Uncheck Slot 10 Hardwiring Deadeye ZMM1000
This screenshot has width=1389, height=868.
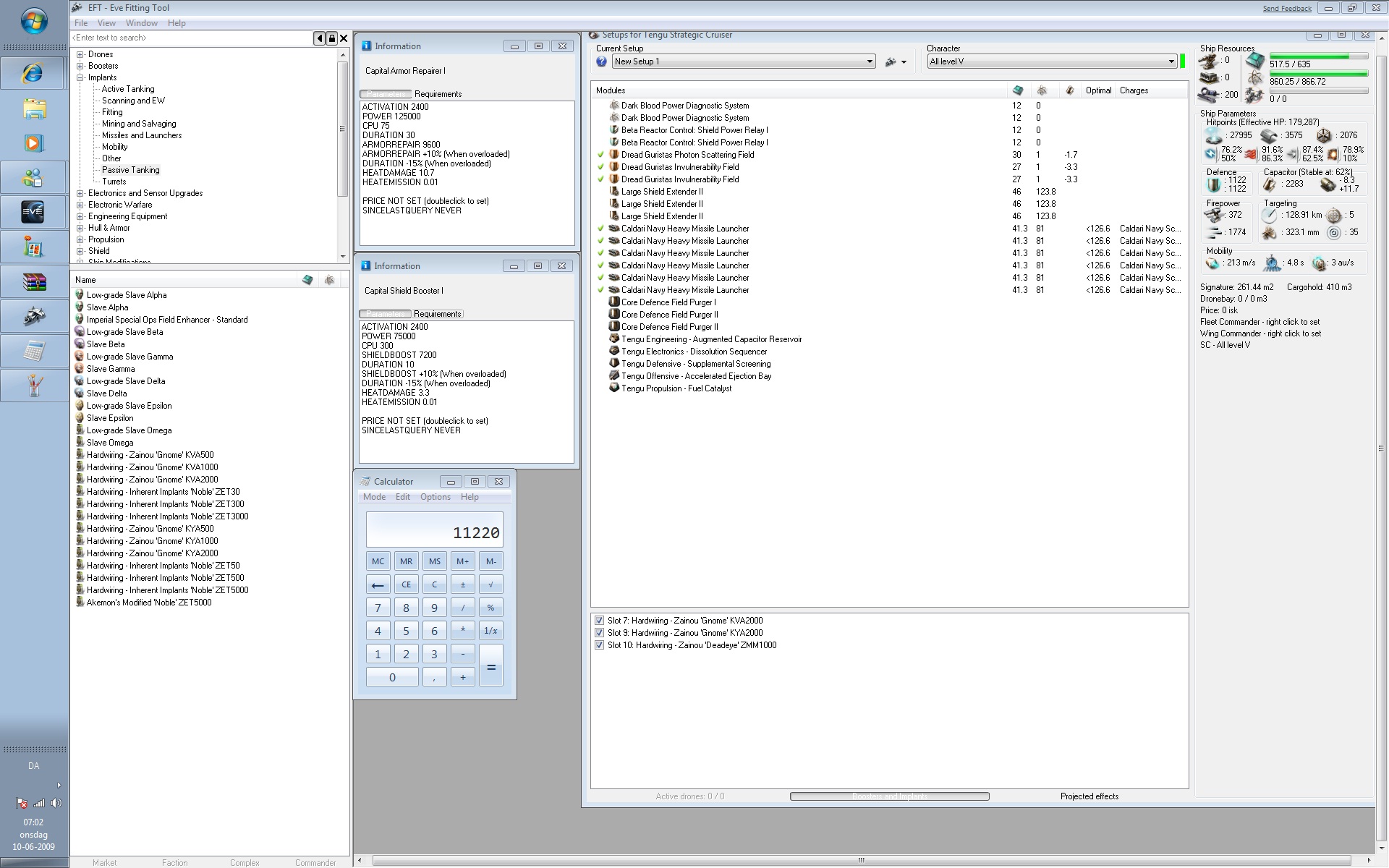point(599,645)
